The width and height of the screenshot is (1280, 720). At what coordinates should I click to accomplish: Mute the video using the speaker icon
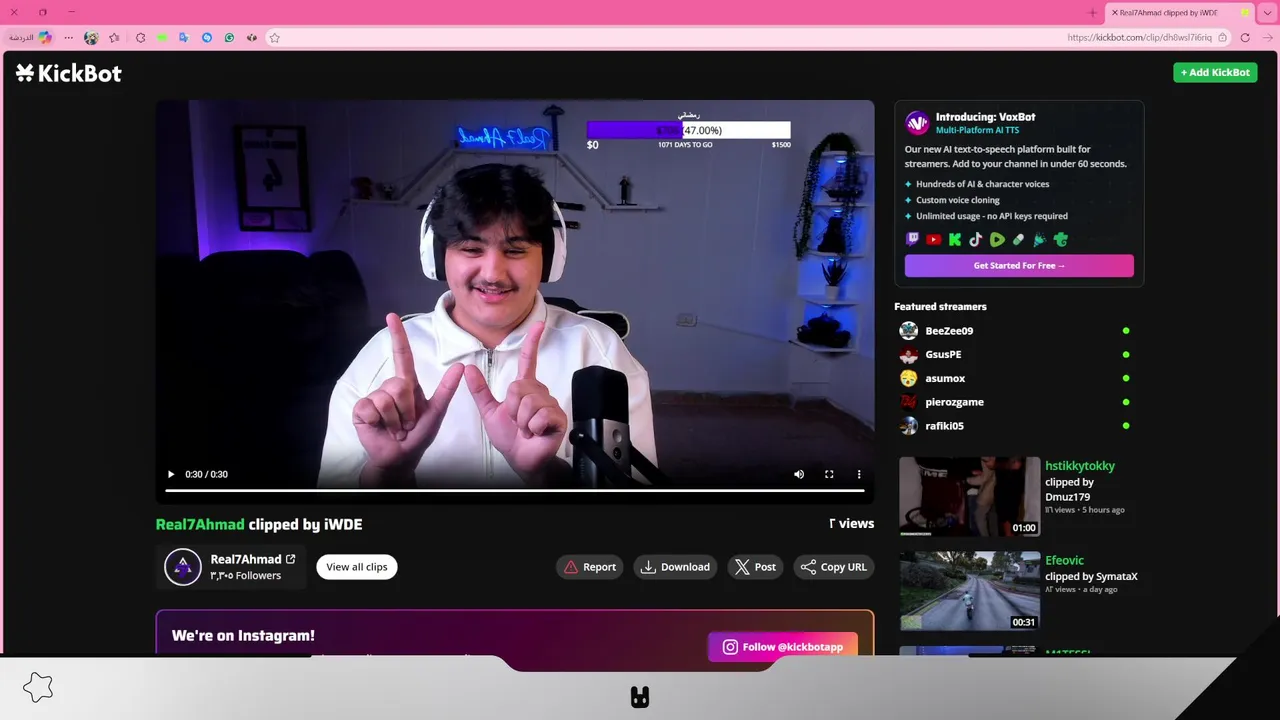pyautogui.click(x=799, y=474)
